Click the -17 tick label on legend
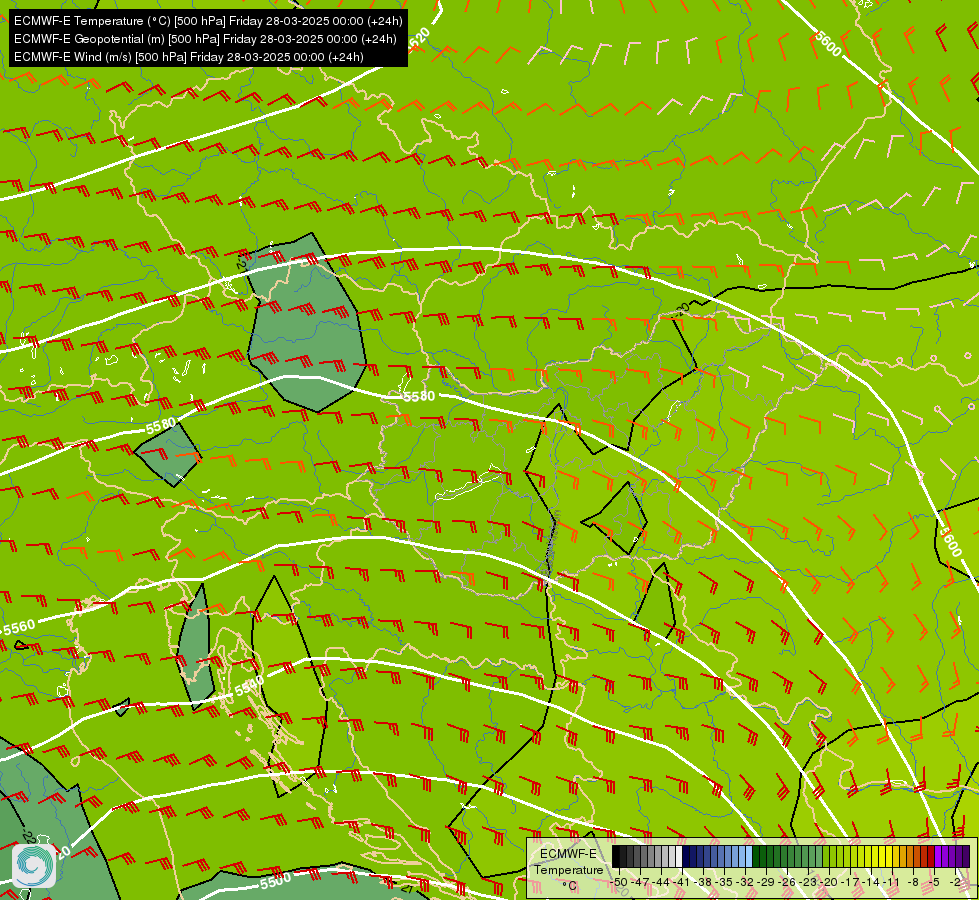 pos(850,882)
